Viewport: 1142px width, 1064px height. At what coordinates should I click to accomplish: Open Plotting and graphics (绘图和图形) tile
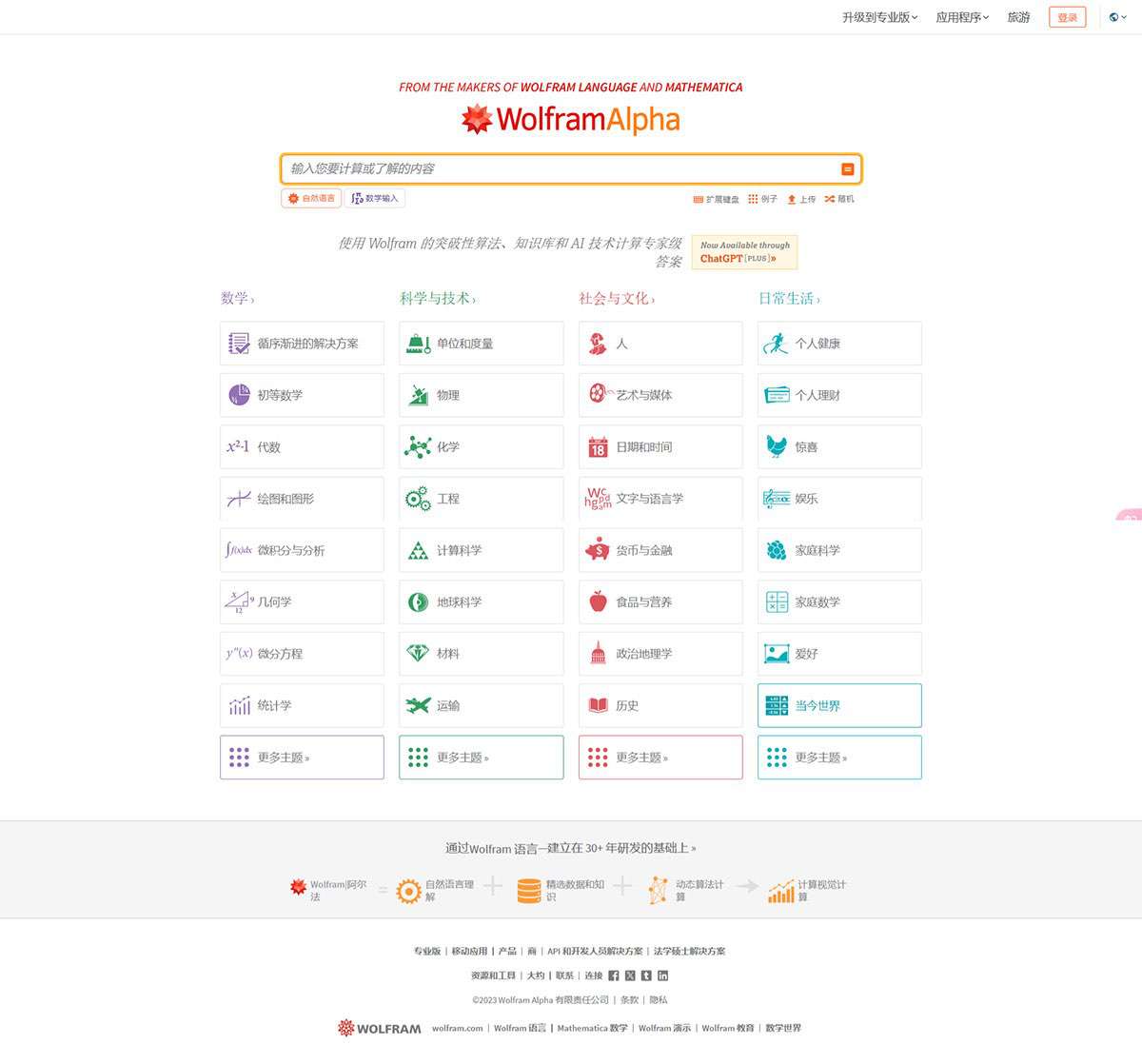pyautogui.click(x=302, y=499)
